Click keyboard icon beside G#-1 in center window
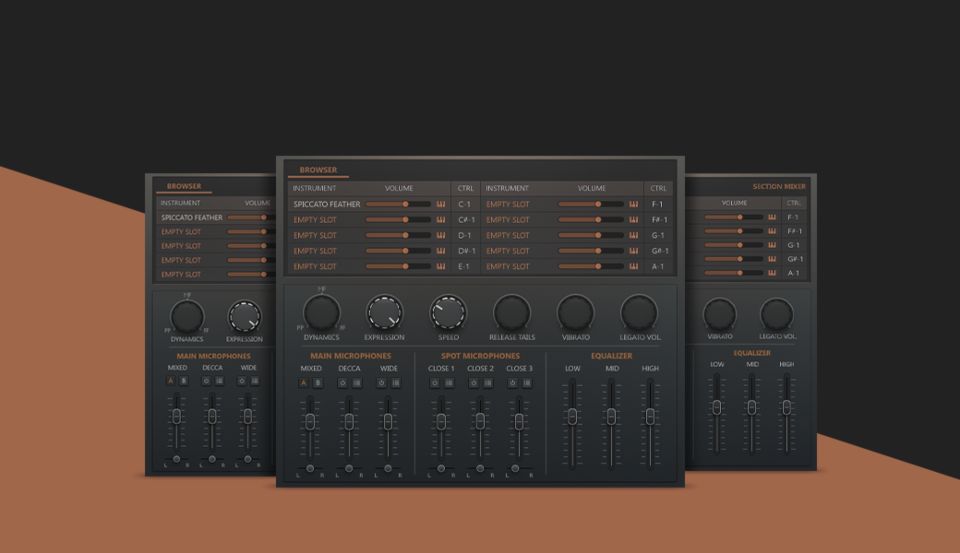The image size is (960, 553). 634,251
